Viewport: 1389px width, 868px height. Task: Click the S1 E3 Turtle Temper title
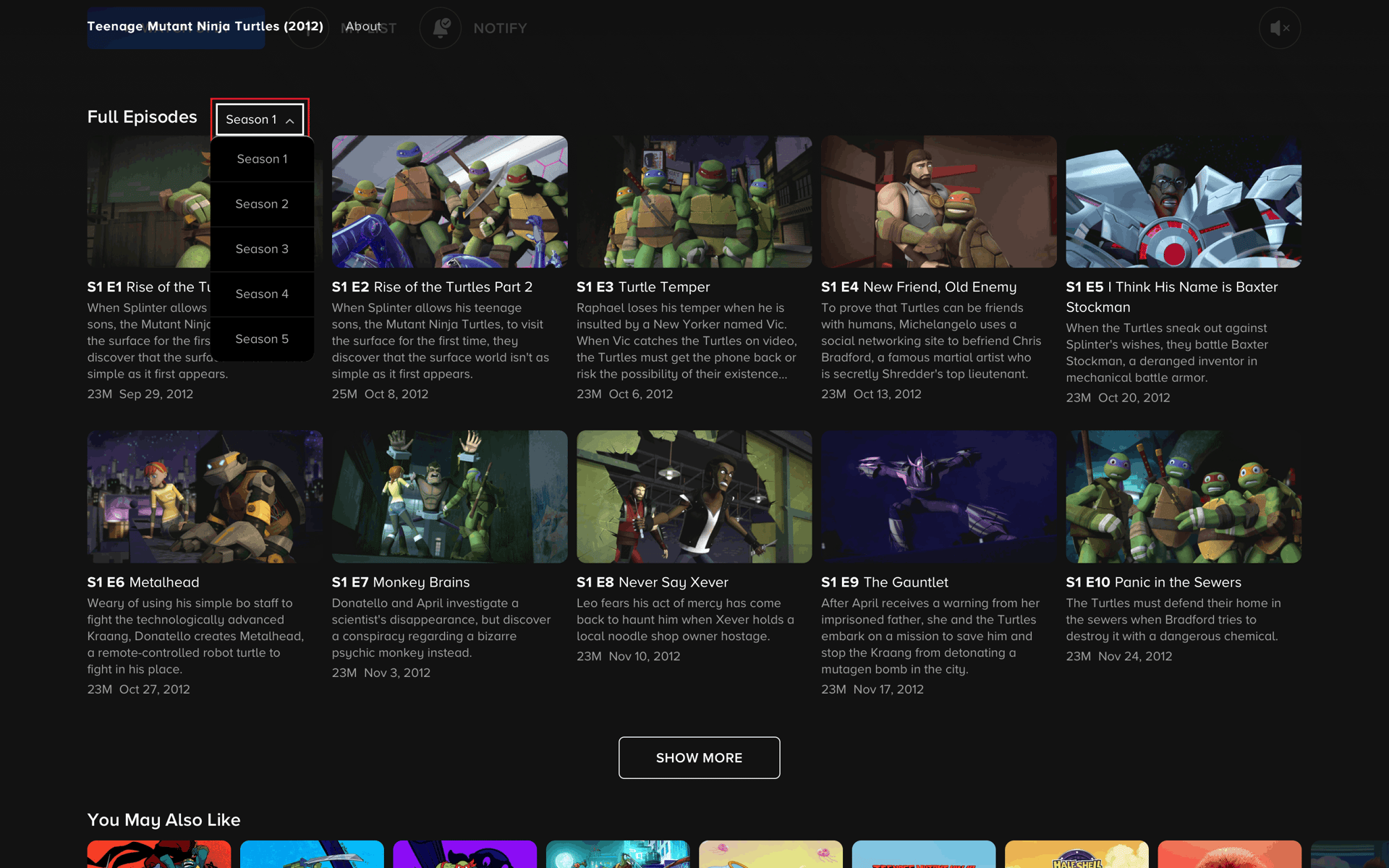(x=643, y=287)
